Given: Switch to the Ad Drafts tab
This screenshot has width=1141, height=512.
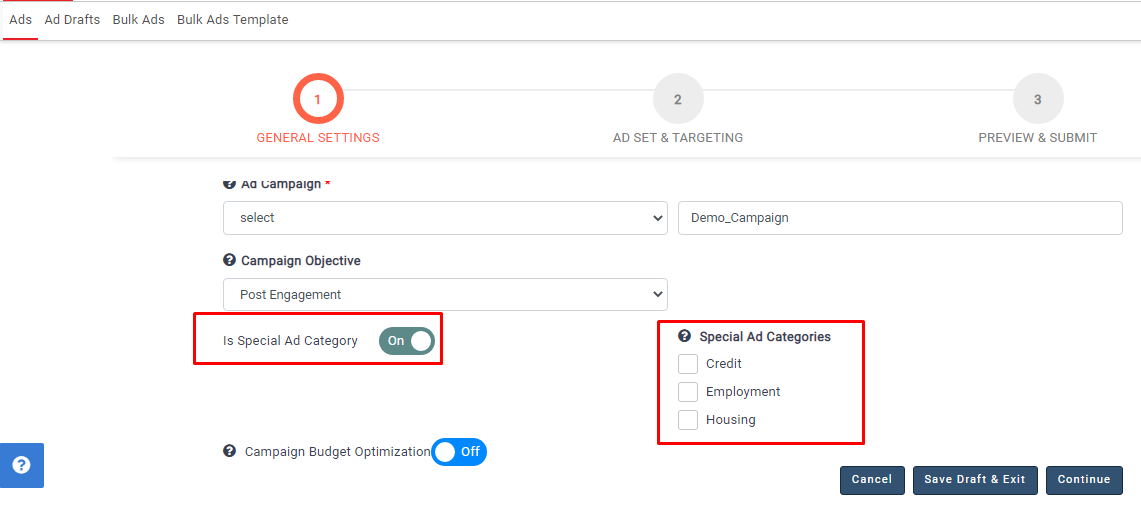Looking at the screenshot, I should pyautogui.click(x=72, y=20).
